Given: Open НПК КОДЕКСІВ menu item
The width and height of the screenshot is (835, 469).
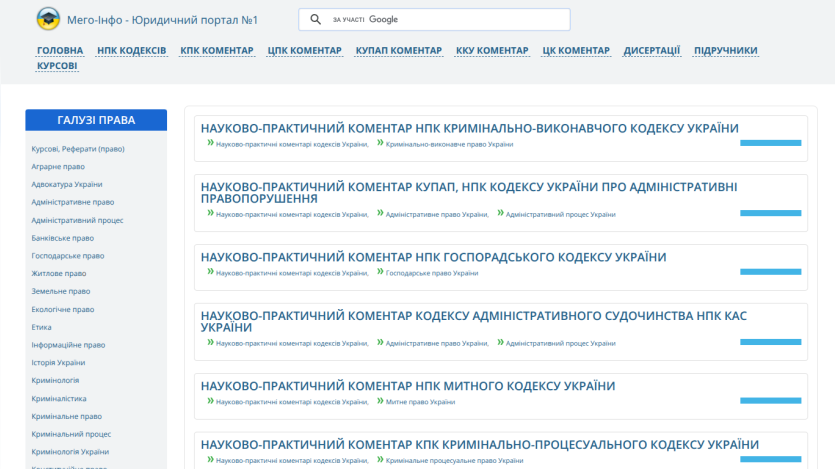Looking at the screenshot, I should coord(132,51).
